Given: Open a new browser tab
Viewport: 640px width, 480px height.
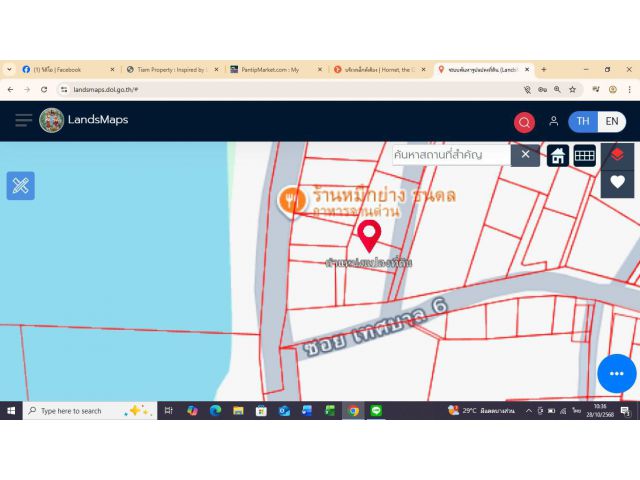Looking at the screenshot, I should [x=544, y=70].
